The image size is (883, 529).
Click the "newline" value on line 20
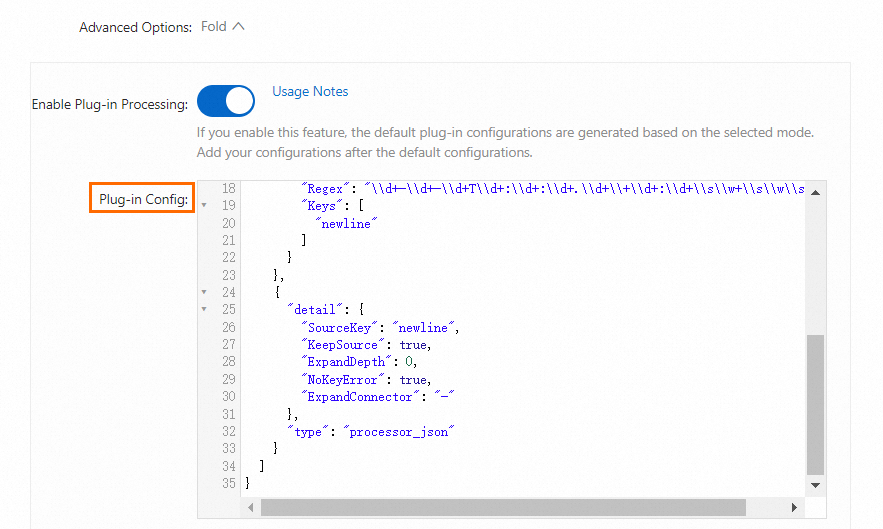(x=346, y=224)
